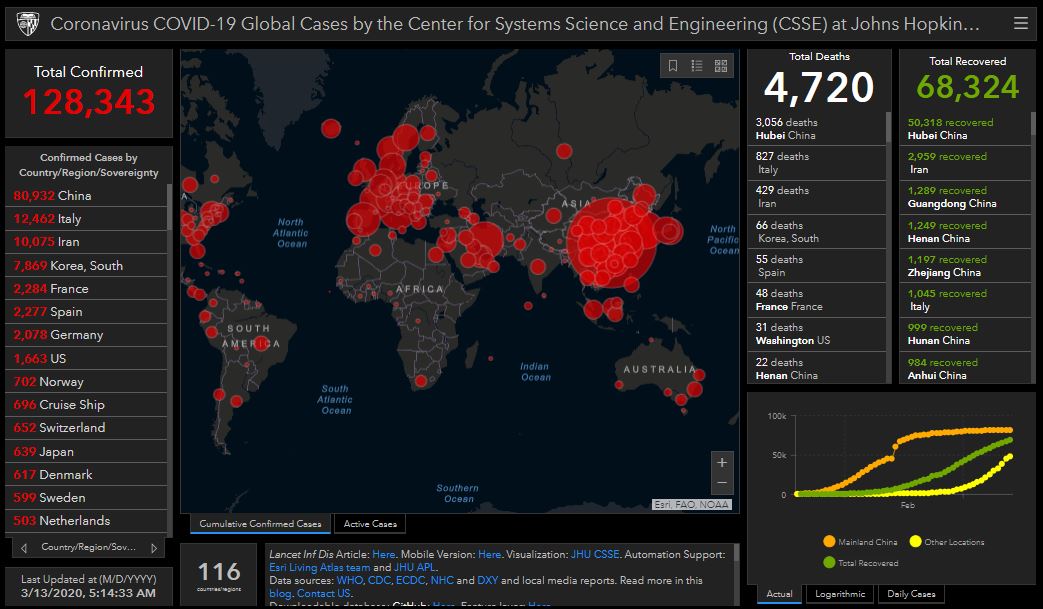
Task: Select 7,869 Korea, South row
Action: 86,265
